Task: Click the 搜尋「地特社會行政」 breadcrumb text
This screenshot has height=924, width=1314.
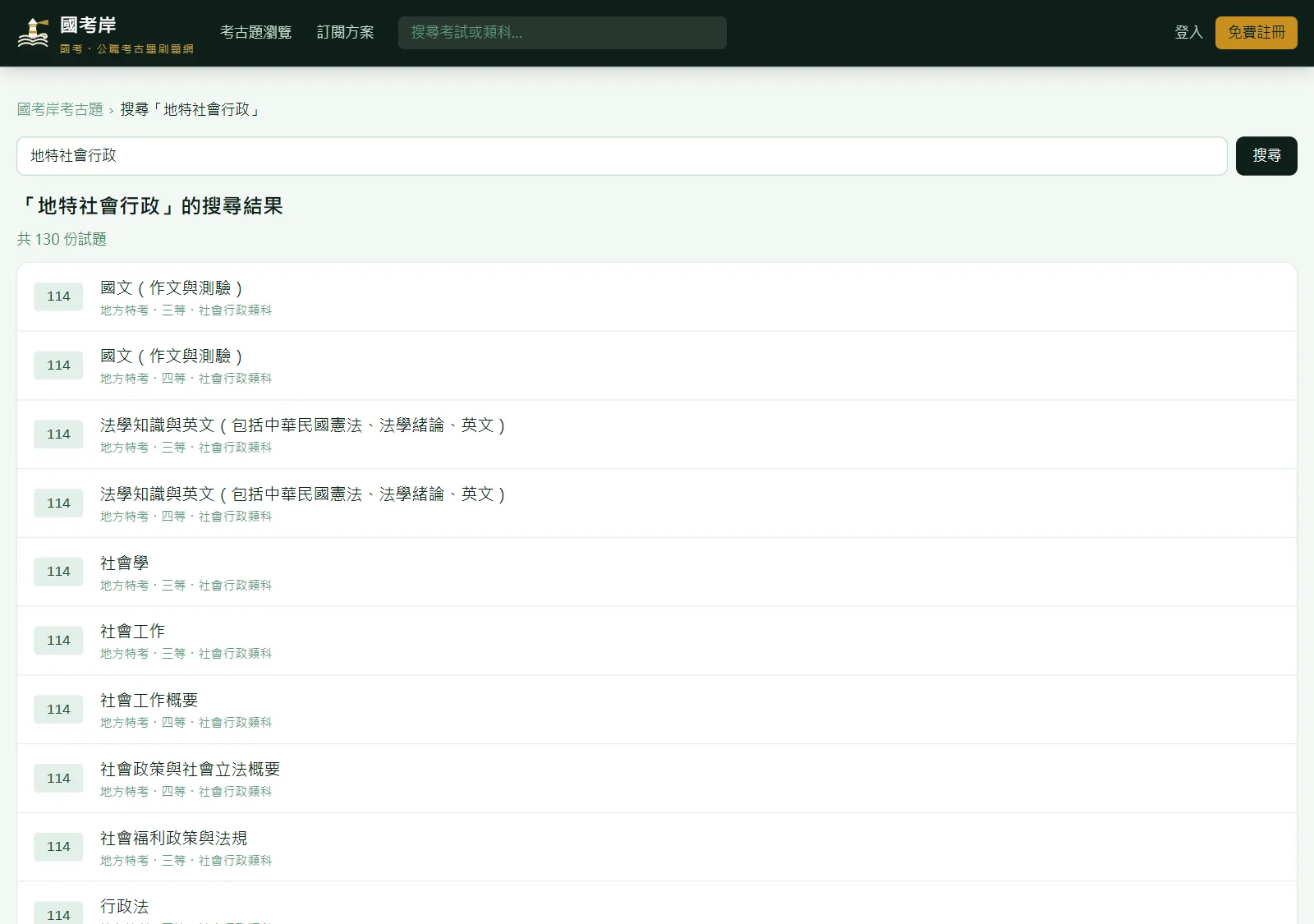Action: [x=191, y=109]
